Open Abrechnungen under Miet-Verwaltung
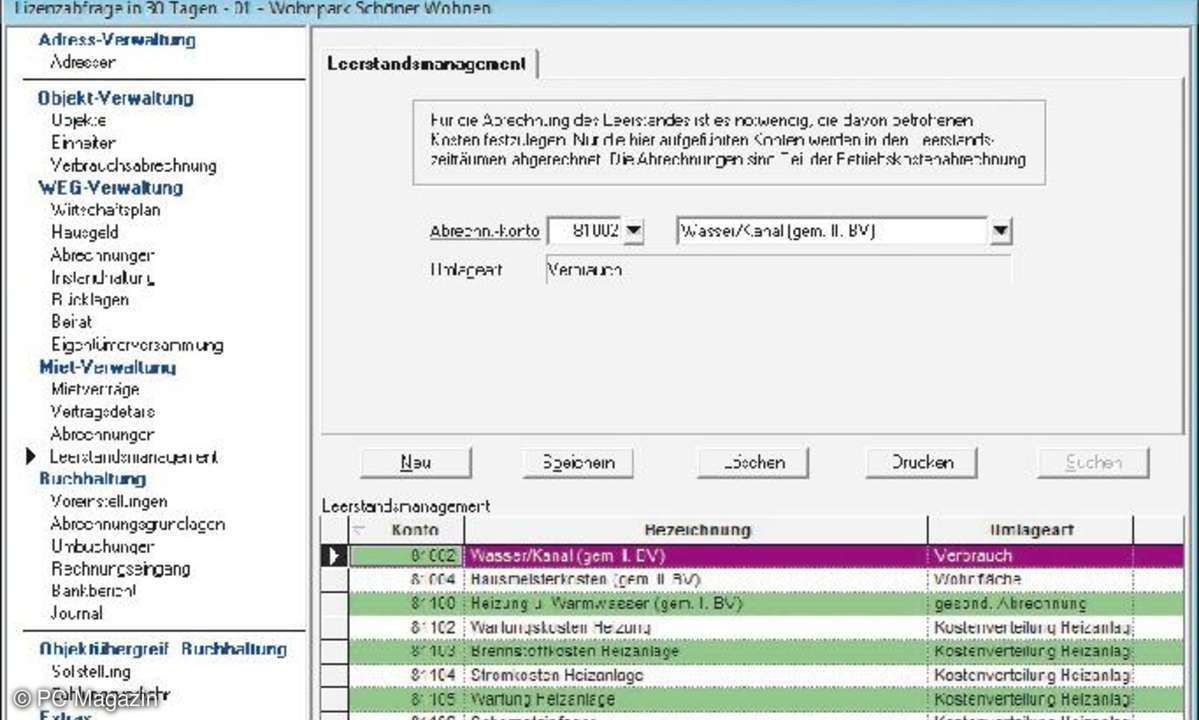 point(102,434)
